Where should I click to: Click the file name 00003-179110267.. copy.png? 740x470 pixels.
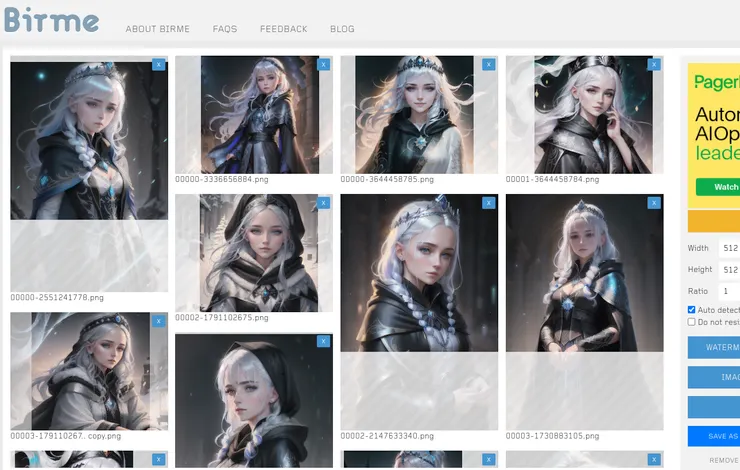point(66,436)
